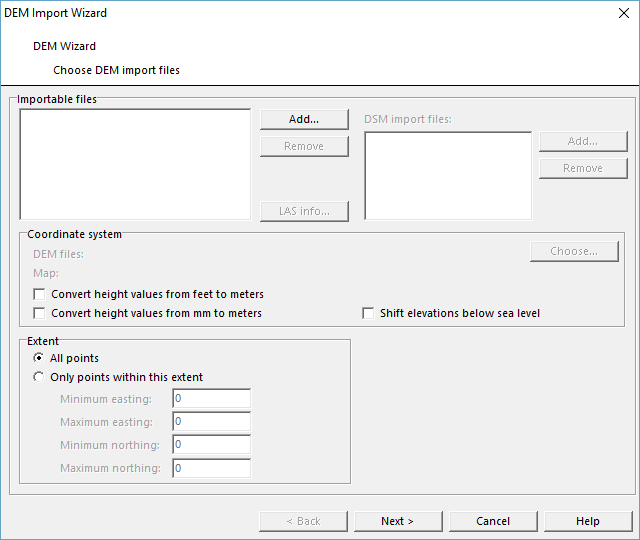Cancel the DEM Import Wizard
This screenshot has width=640, height=540.
coord(493,521)
